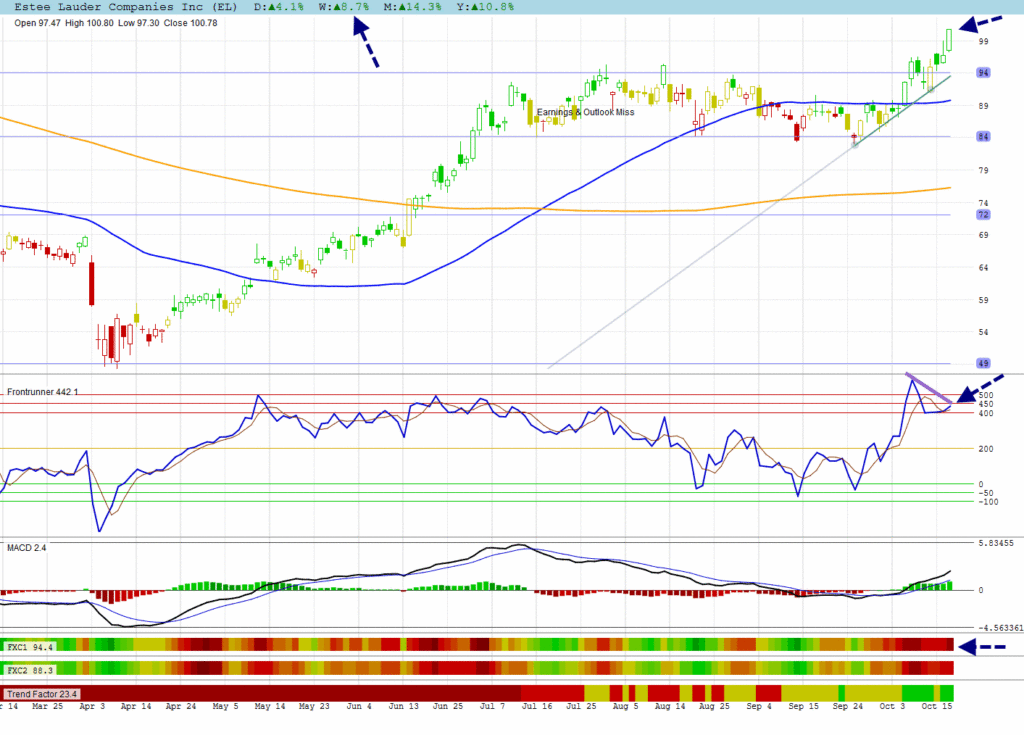1024x735 pixels.
Task: Click the FXC2 88.3 indicator label
Action: click(30, 669)
